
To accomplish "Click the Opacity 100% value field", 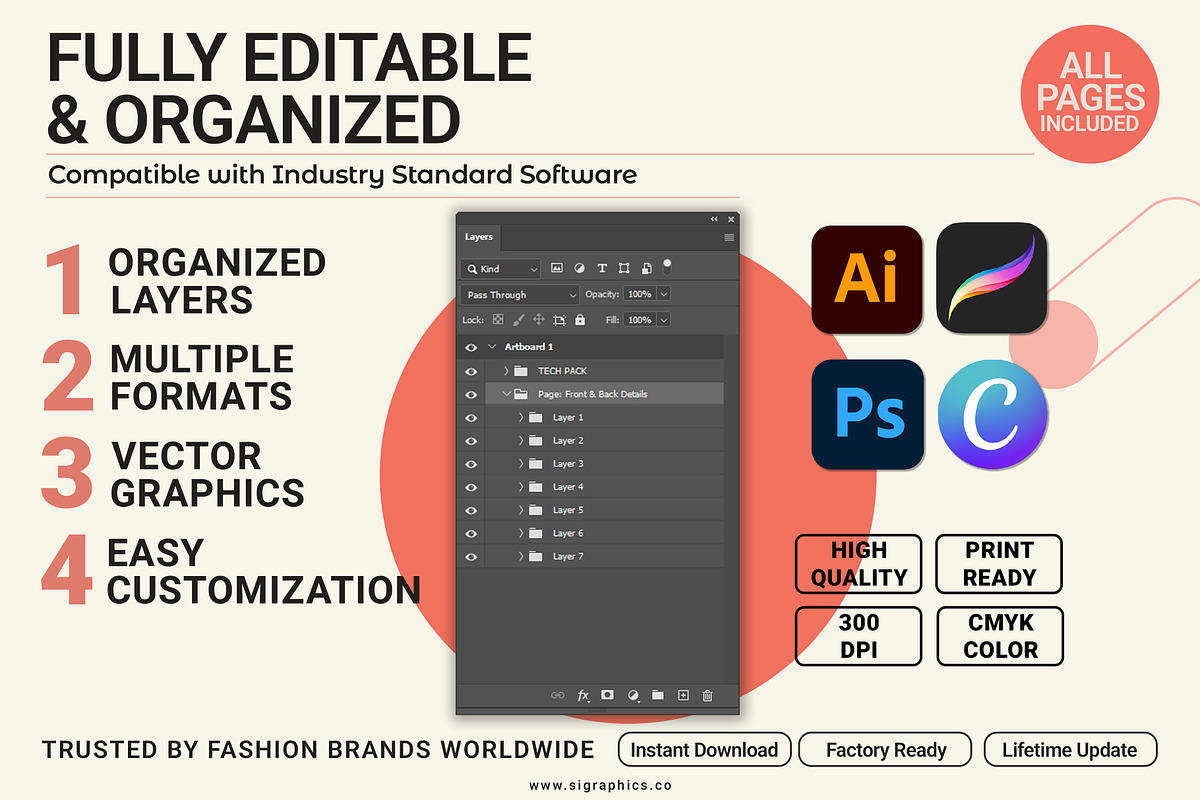I will 639,294.
